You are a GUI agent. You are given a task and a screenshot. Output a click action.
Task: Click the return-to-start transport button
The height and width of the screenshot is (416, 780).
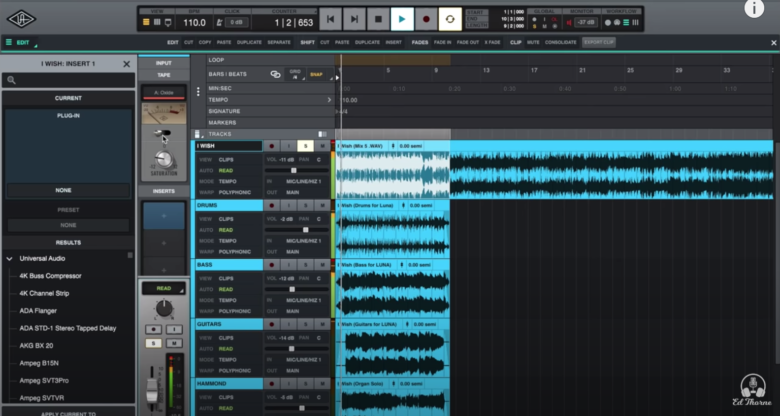tap(330, 19)
